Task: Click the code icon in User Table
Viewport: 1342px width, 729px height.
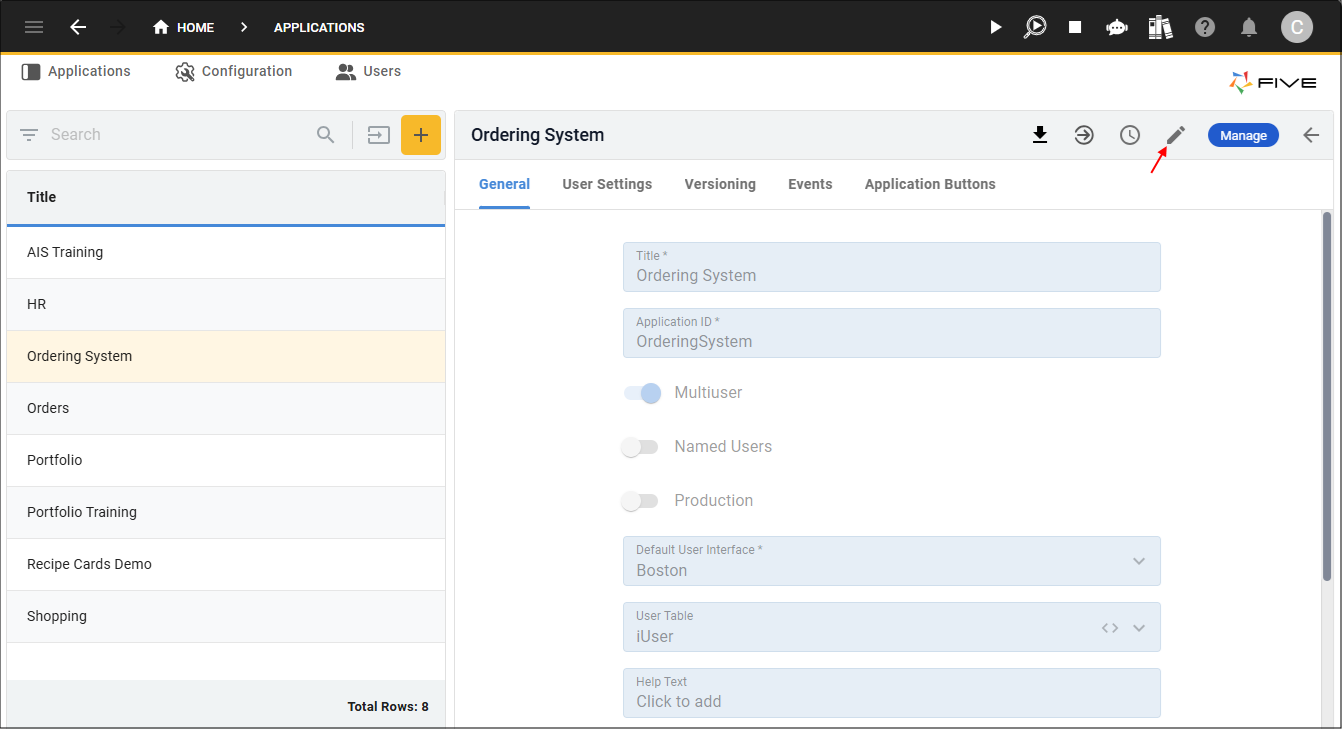Action: point(1110,628)
